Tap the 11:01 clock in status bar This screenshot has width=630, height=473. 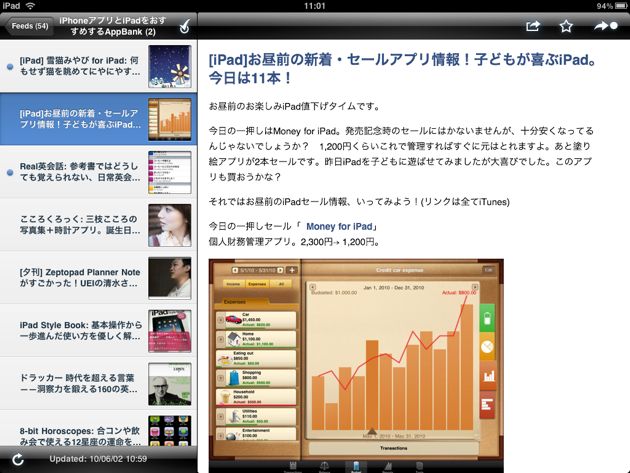[315, 6]
